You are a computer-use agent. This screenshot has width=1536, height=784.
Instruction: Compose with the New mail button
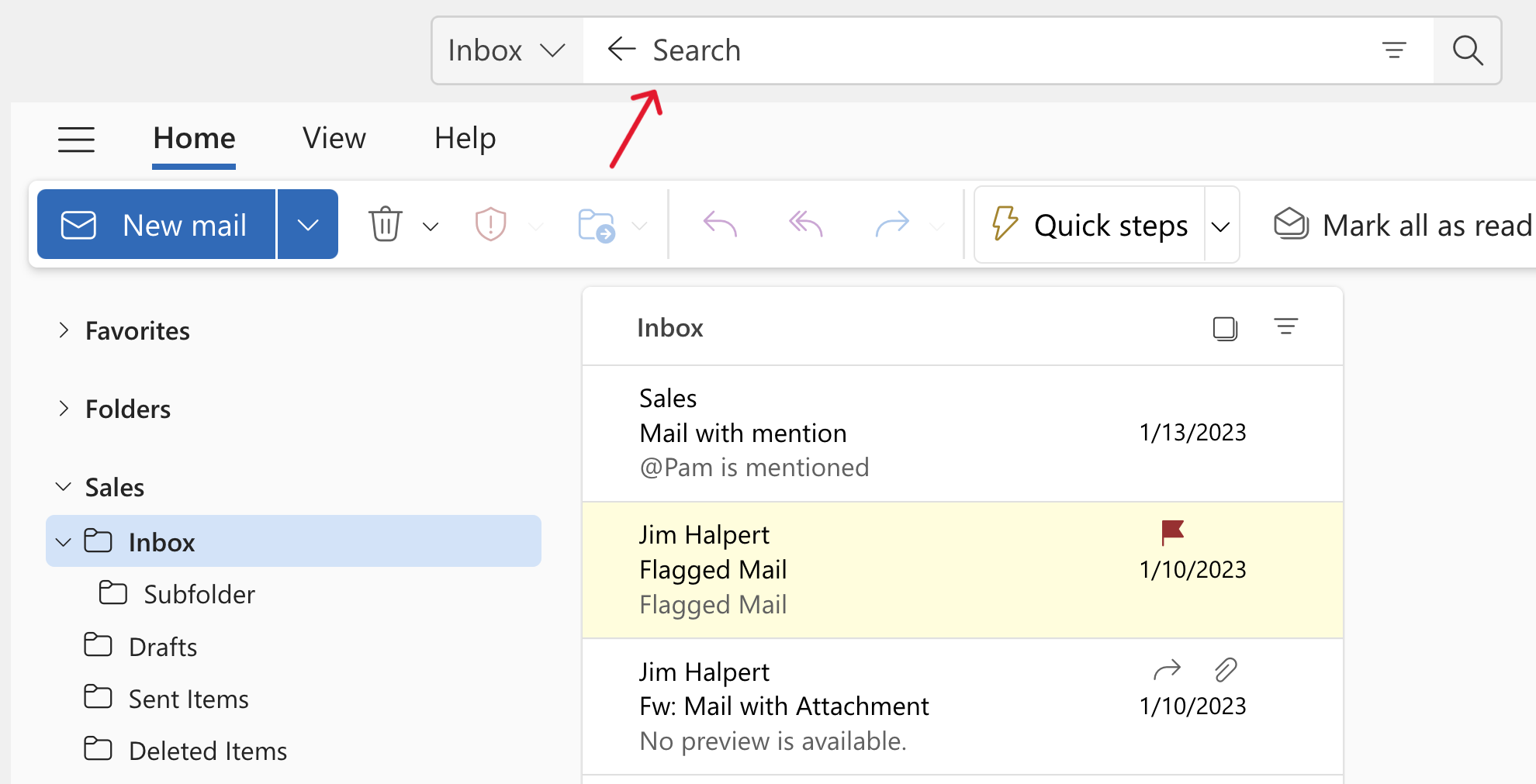coord(157,225)
